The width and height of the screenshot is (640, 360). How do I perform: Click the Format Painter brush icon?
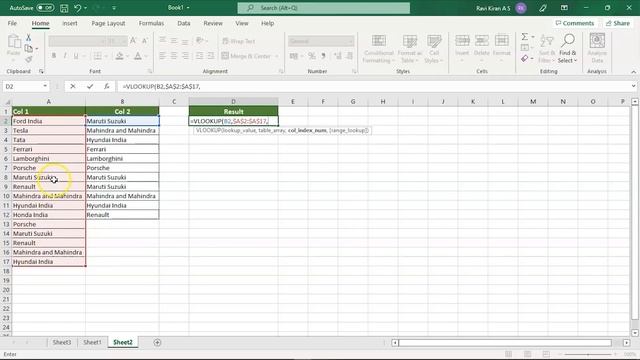click(29, 60)
